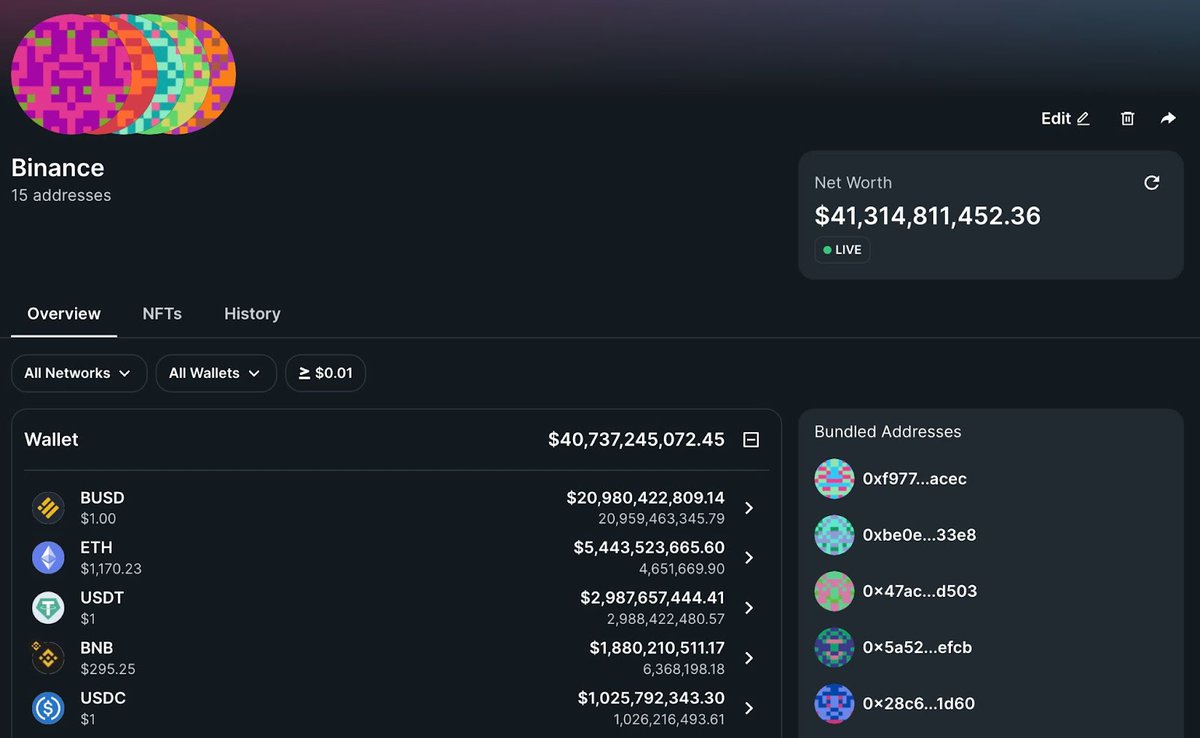
Task: Open bundled address 0xbe0e...33e8
Action: click(919, 535)
